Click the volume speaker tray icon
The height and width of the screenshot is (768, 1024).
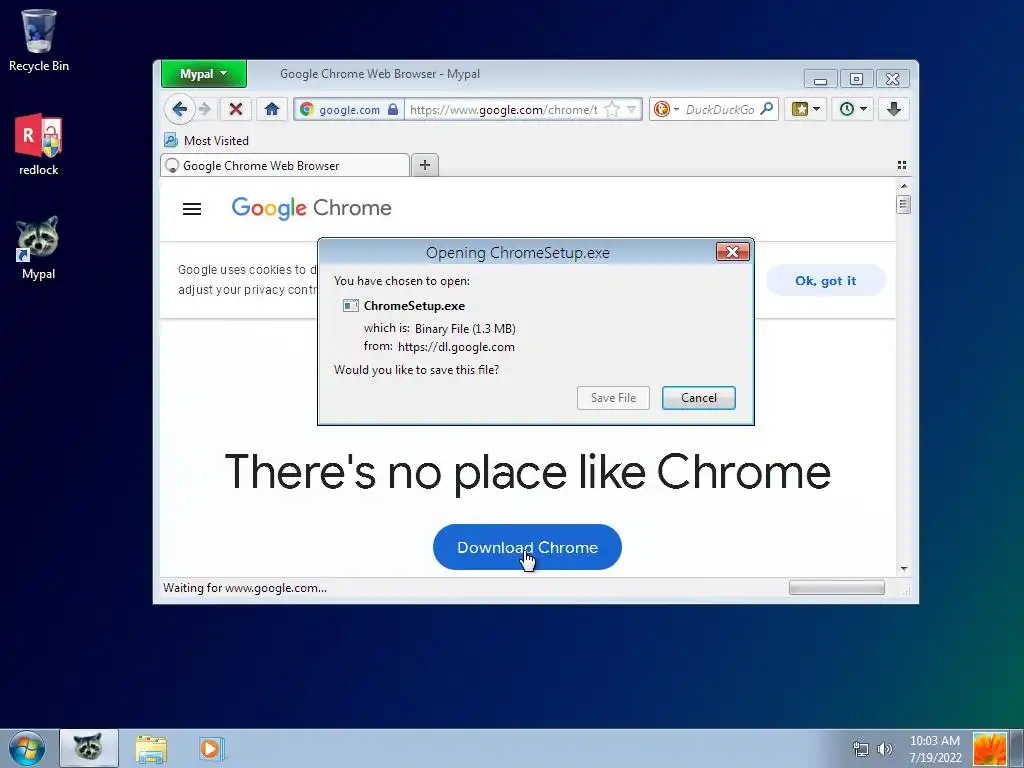pos(885,749)
